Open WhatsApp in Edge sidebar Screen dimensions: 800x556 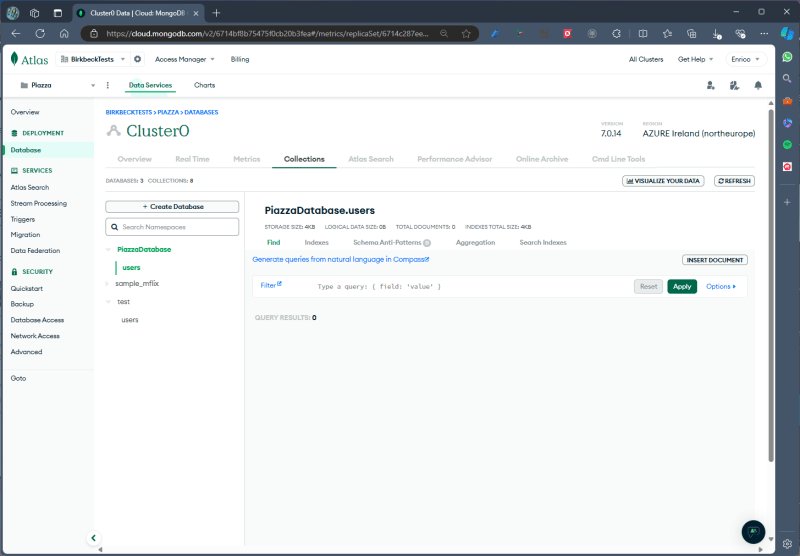coord(787,57)
